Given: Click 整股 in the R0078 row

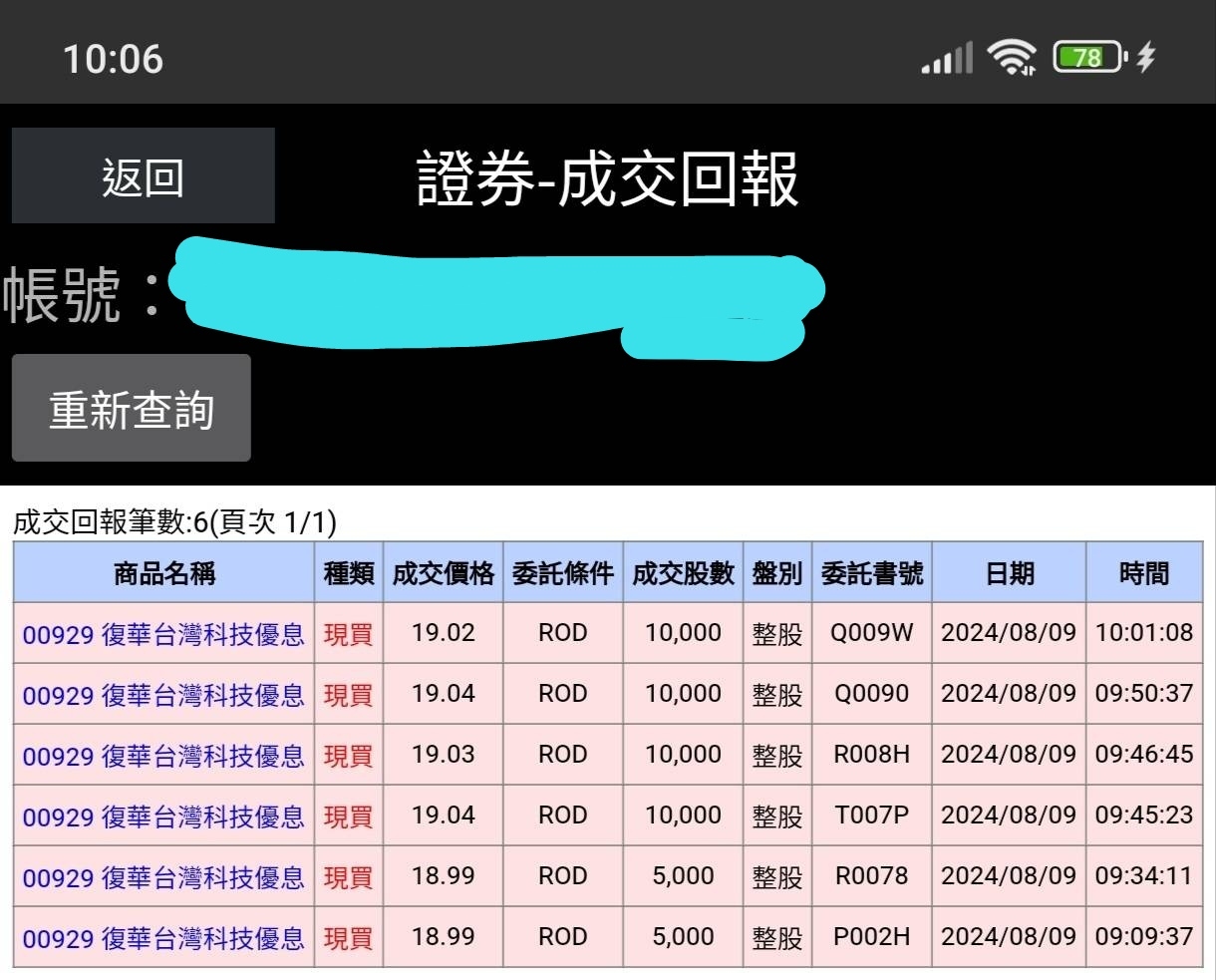Looking at the screenshot, I should click(777, 876).
